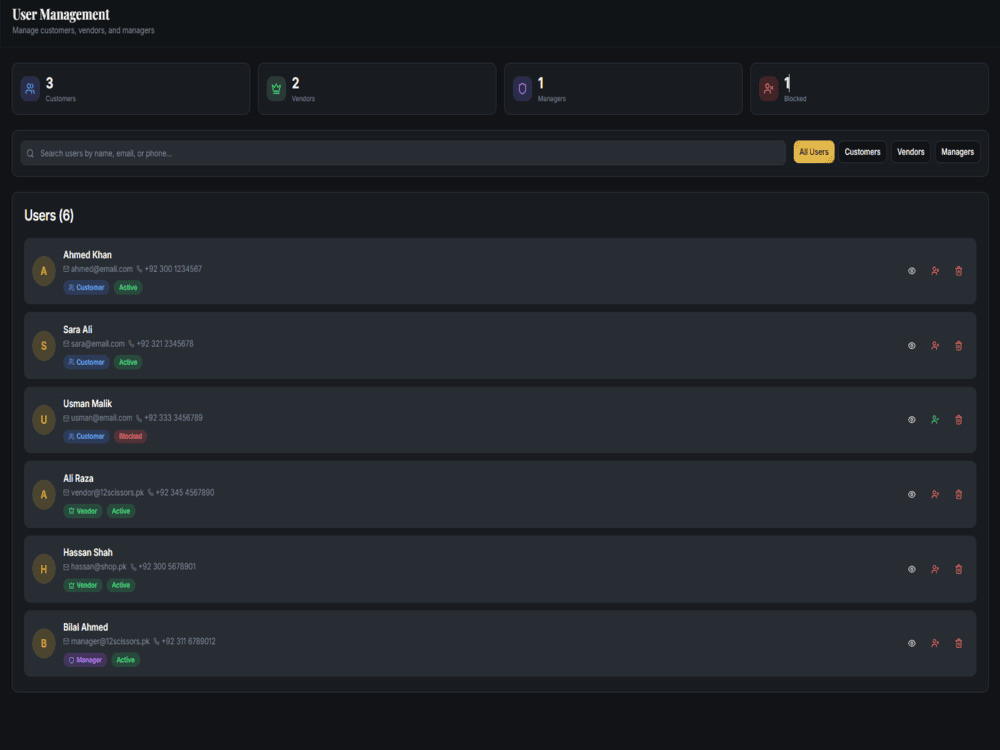
Task: Delete Usman Malik using the trash icon
Action: click(x=959, y=420)
